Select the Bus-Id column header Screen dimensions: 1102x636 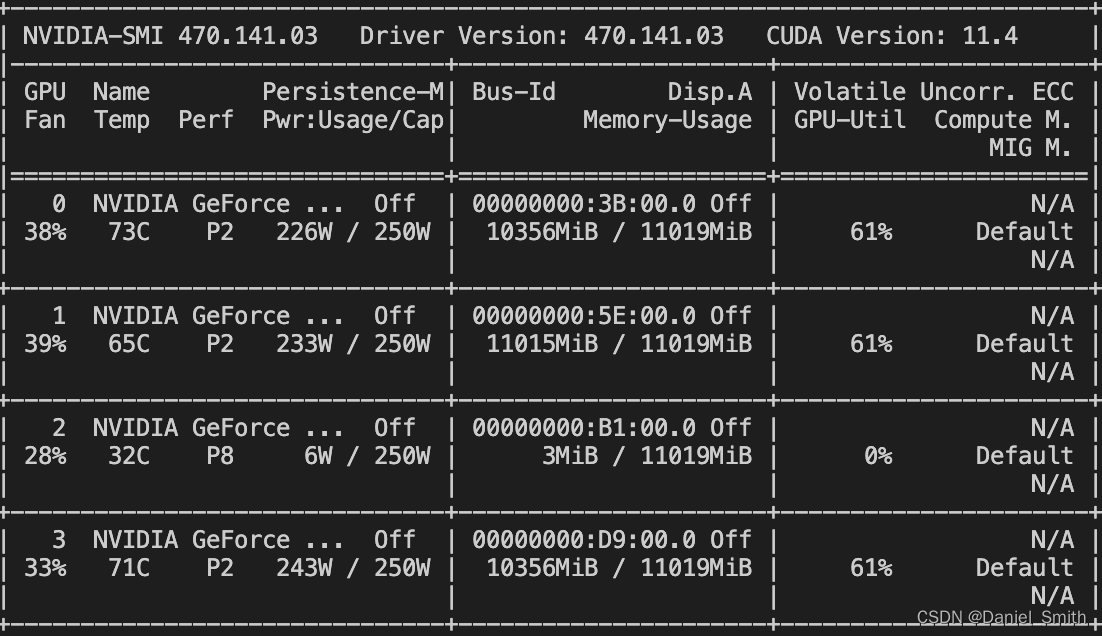coord(514,92)
